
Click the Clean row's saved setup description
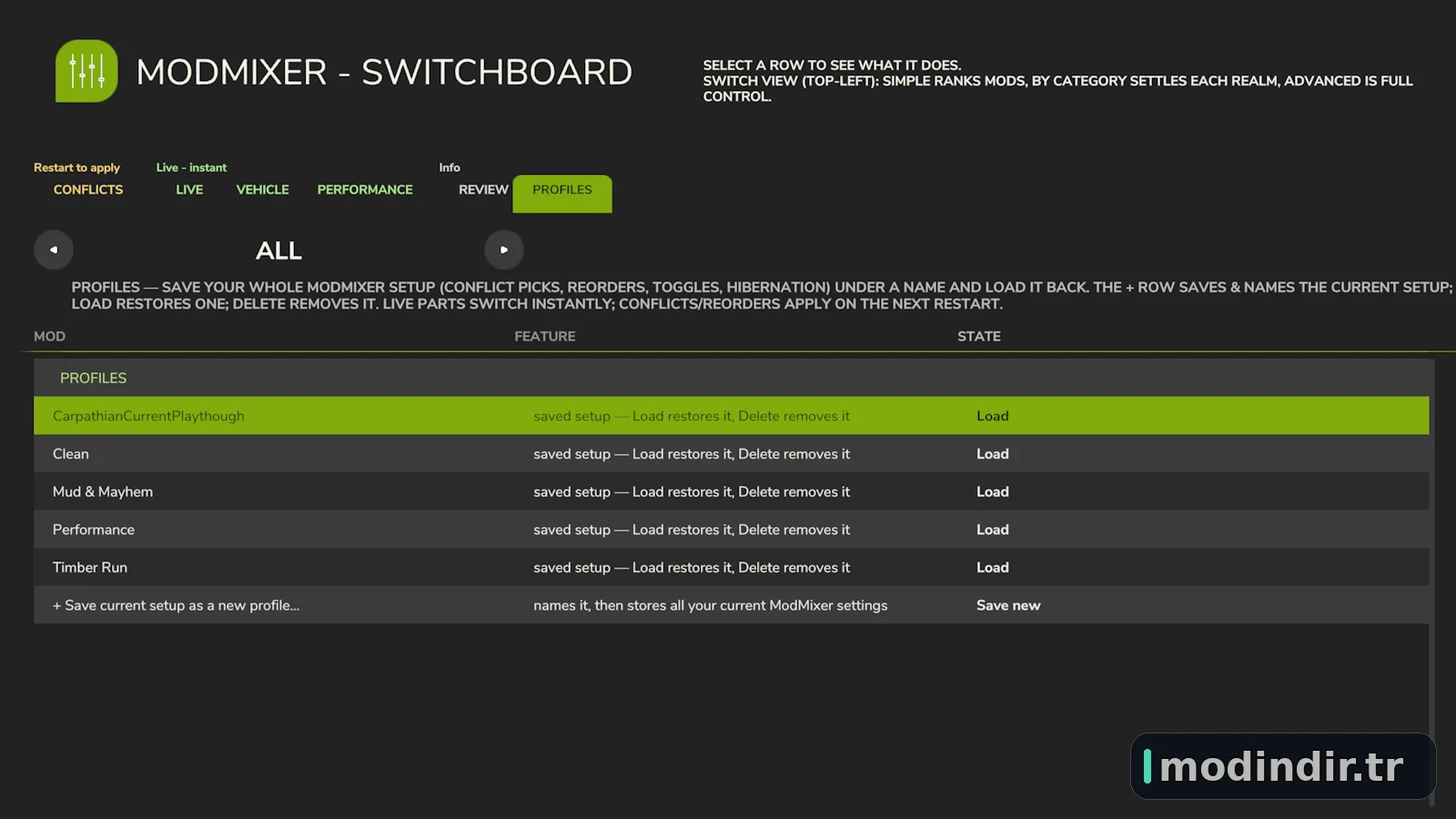(692, 454)
